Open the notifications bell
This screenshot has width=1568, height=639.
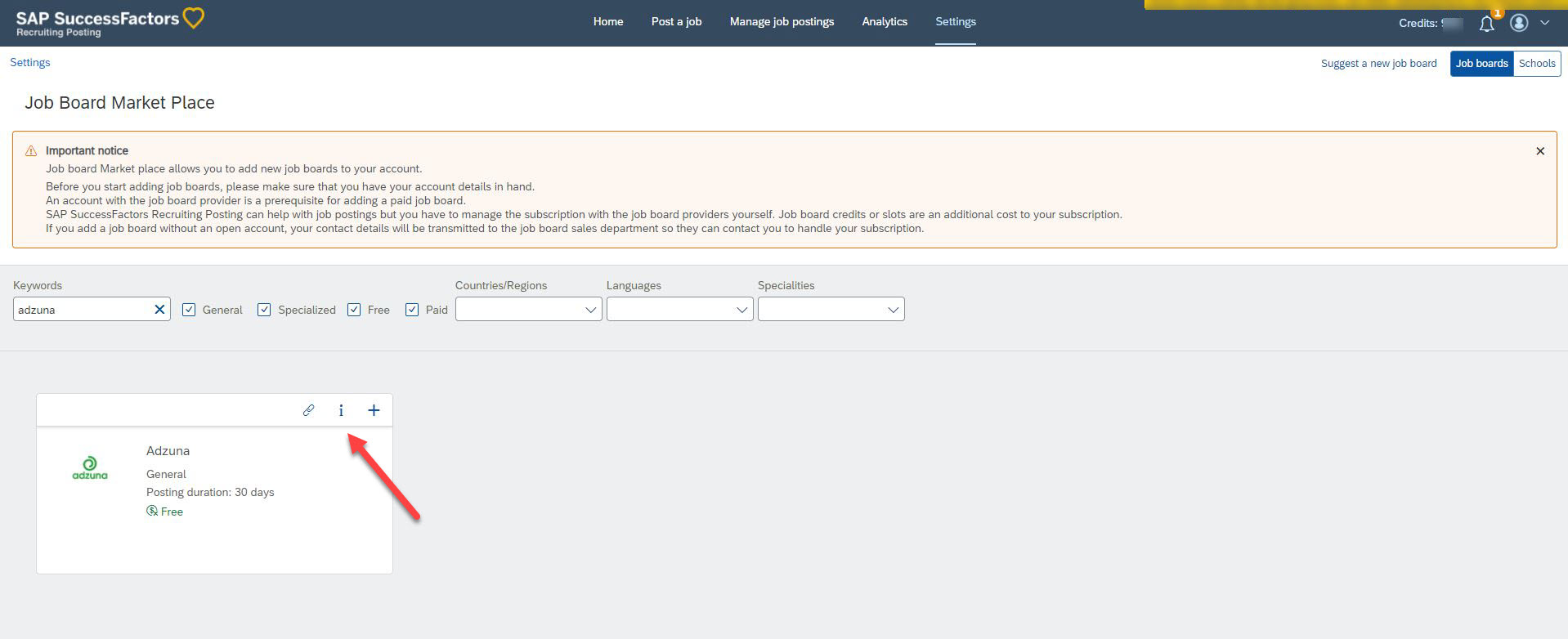point(1487,24)
